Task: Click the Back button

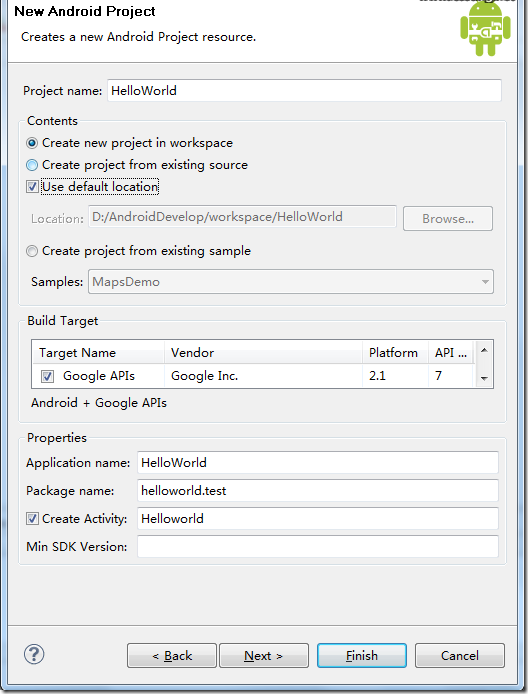Action: [172, 655]
